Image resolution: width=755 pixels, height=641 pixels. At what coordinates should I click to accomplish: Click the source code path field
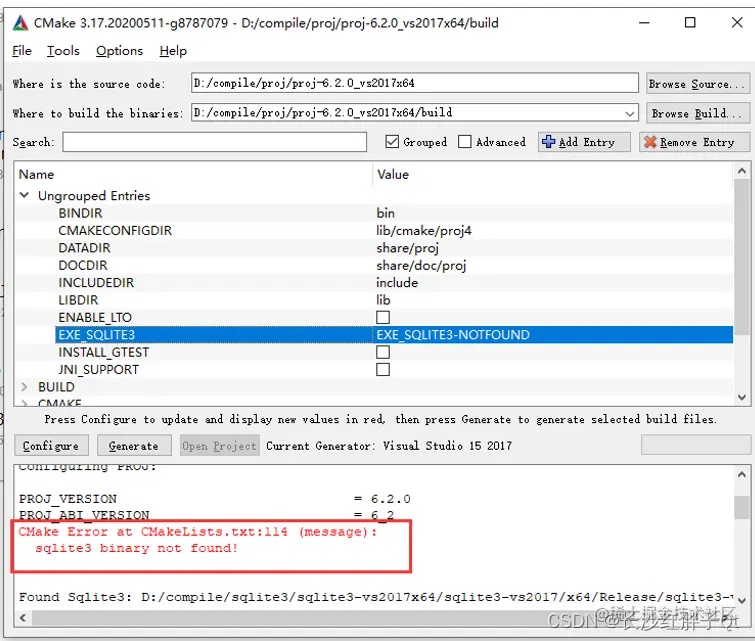pyautogui.click(x=415, y=83)
